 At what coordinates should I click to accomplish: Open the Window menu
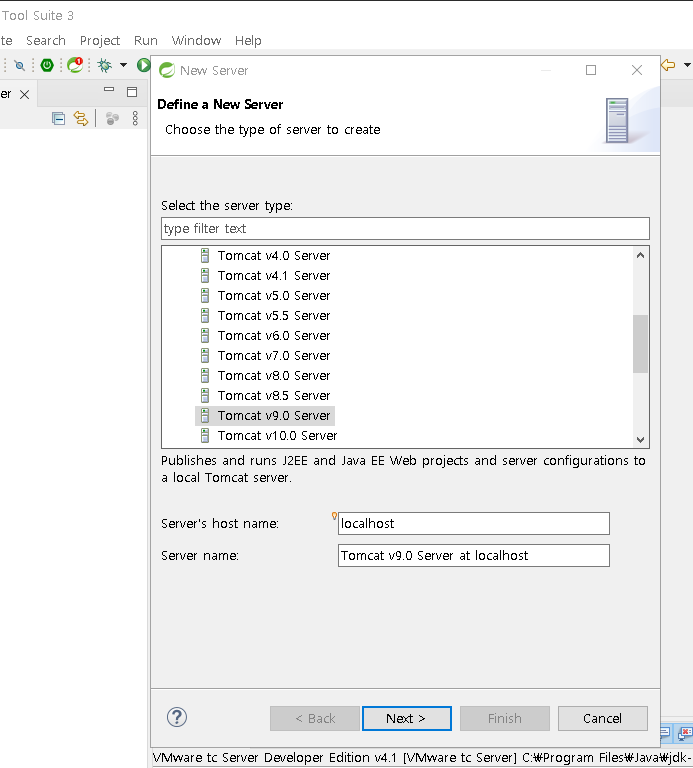(196, 41)
